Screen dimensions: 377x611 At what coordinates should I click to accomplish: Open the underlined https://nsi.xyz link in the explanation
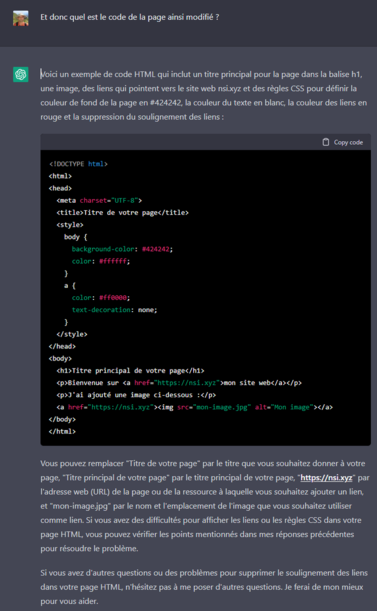click(x=326, y=478)
